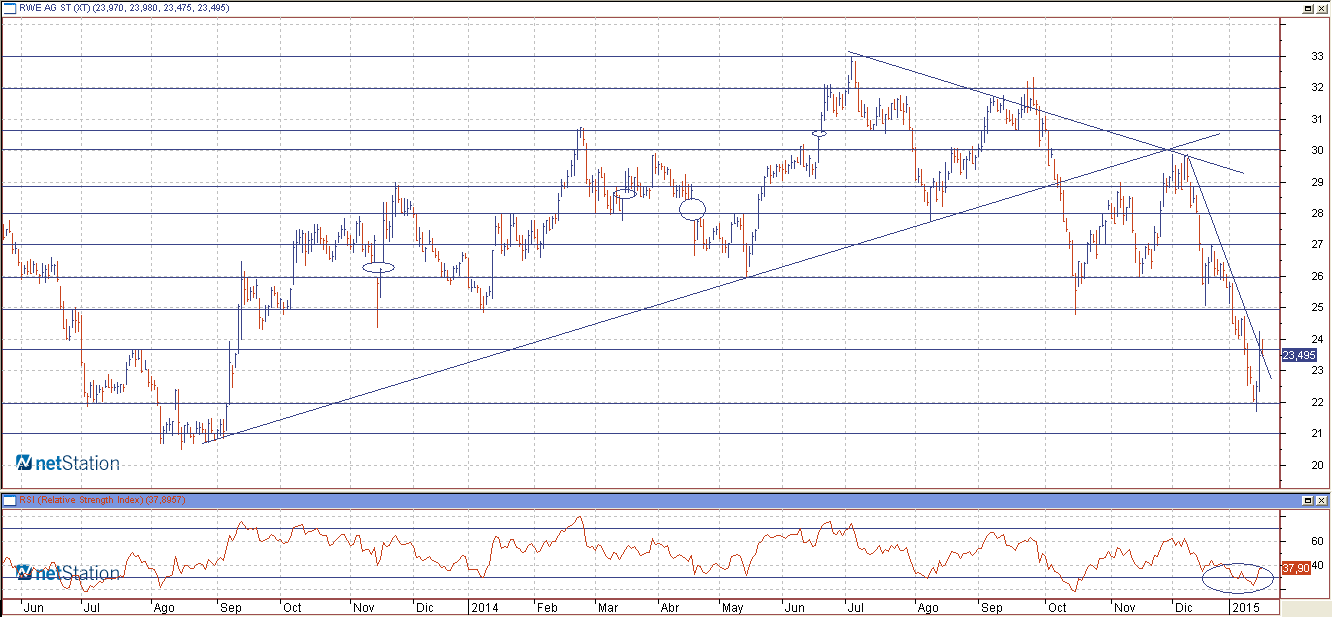Viewport: 1332px width, 617px height.
Task: Click the 29 price axis label
Action: (x=1316, y=182)
